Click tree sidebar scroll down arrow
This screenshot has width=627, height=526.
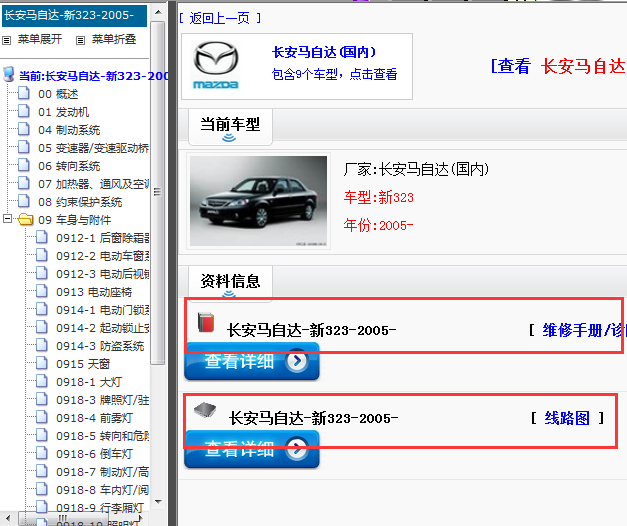coord(158,501)
